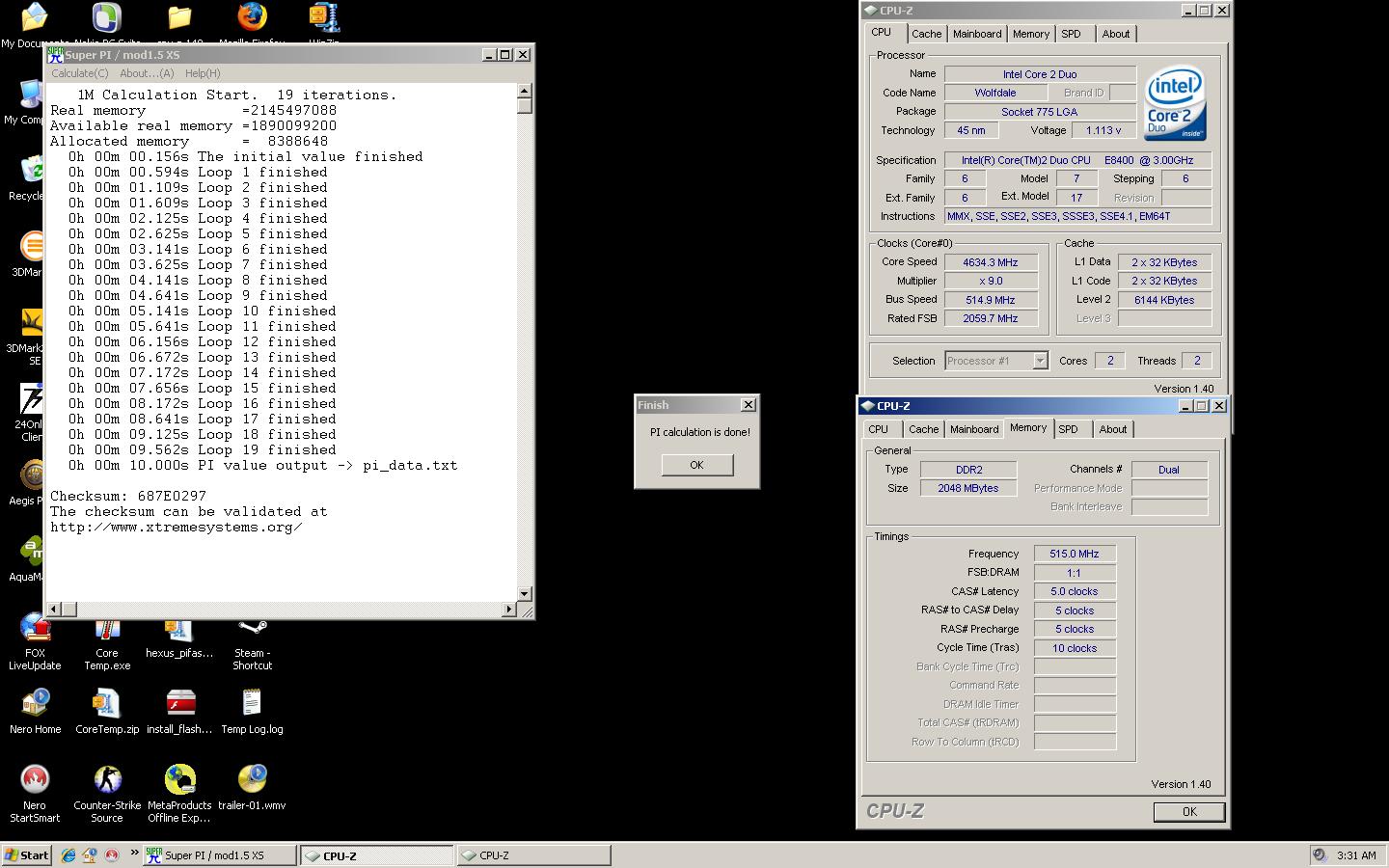Switch to Memory tab in top CPU-Z
The image size is (1389, 868).
click(x=1031, y=34)
